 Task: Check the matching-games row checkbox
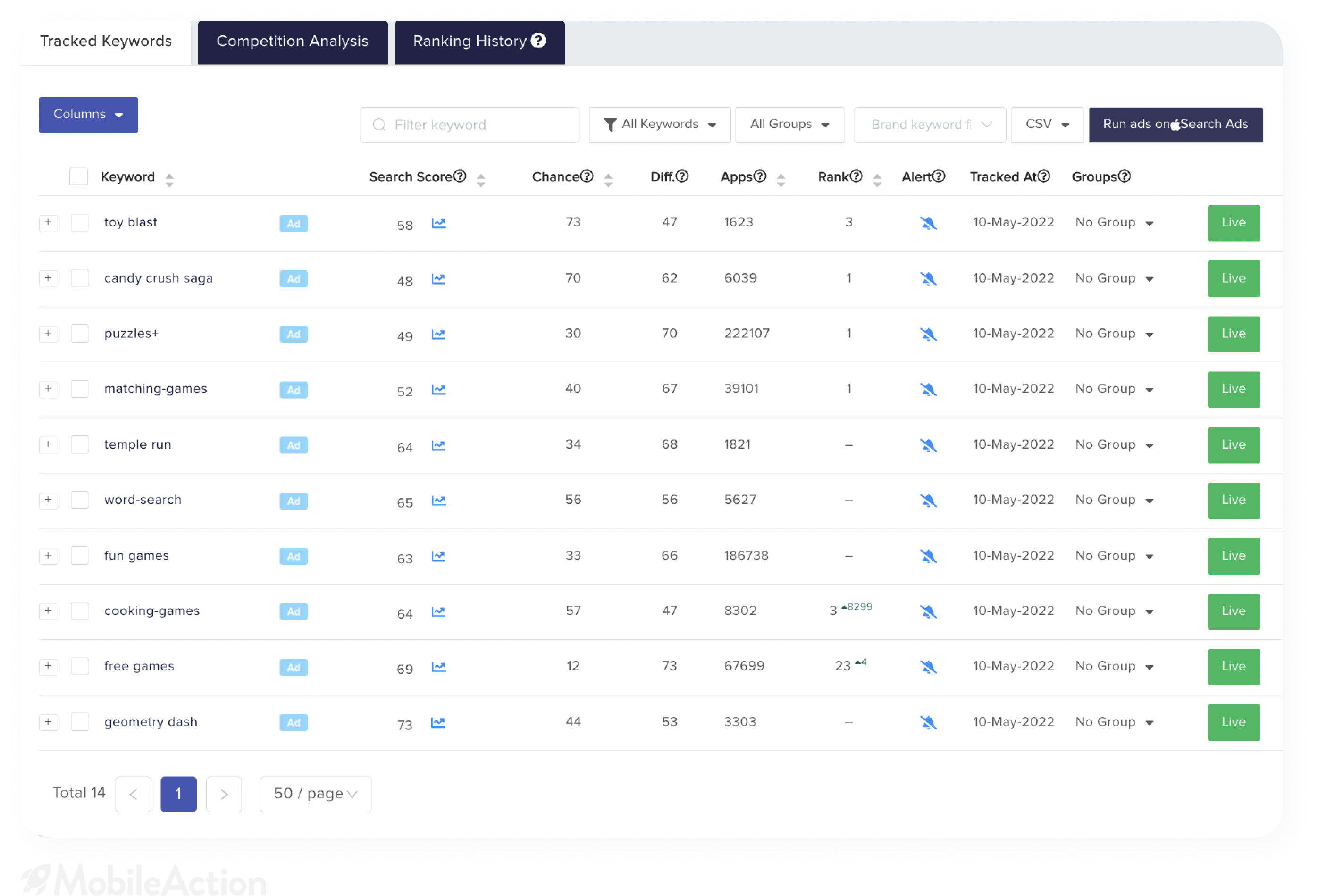pos(79,389)
